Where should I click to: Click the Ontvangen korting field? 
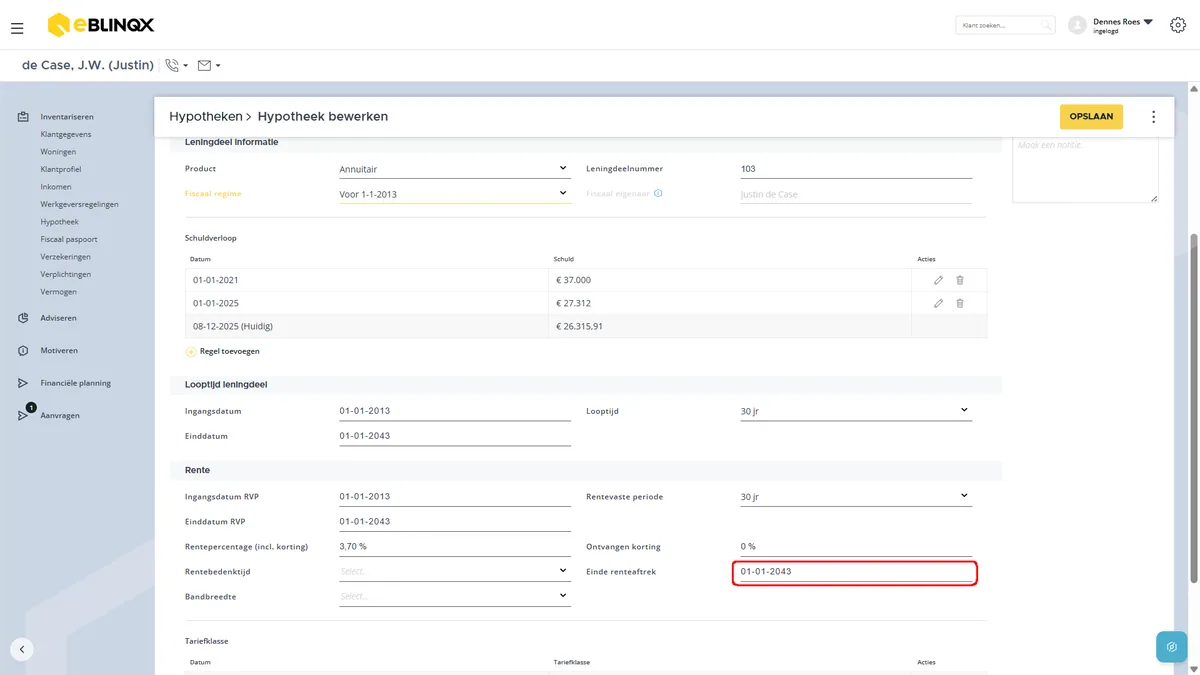pos(856,546)
